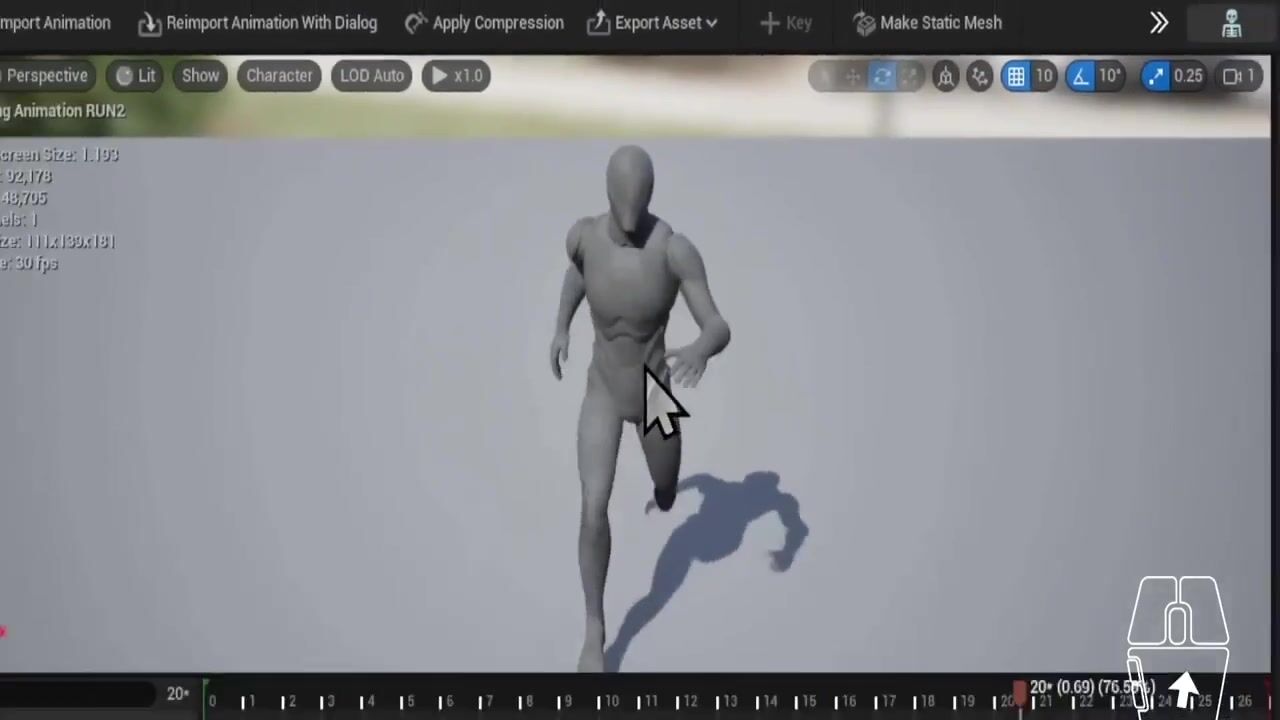Image resolution: width=1280 pixels, height=720 pixels.
Task: Select the rotate transform tool
Action: click(881, 76)
